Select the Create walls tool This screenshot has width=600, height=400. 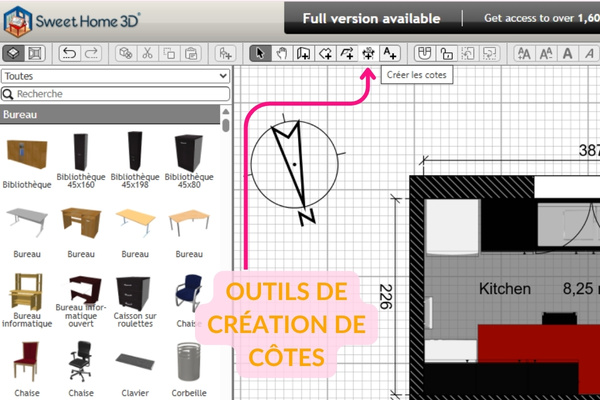click(303, 53)
